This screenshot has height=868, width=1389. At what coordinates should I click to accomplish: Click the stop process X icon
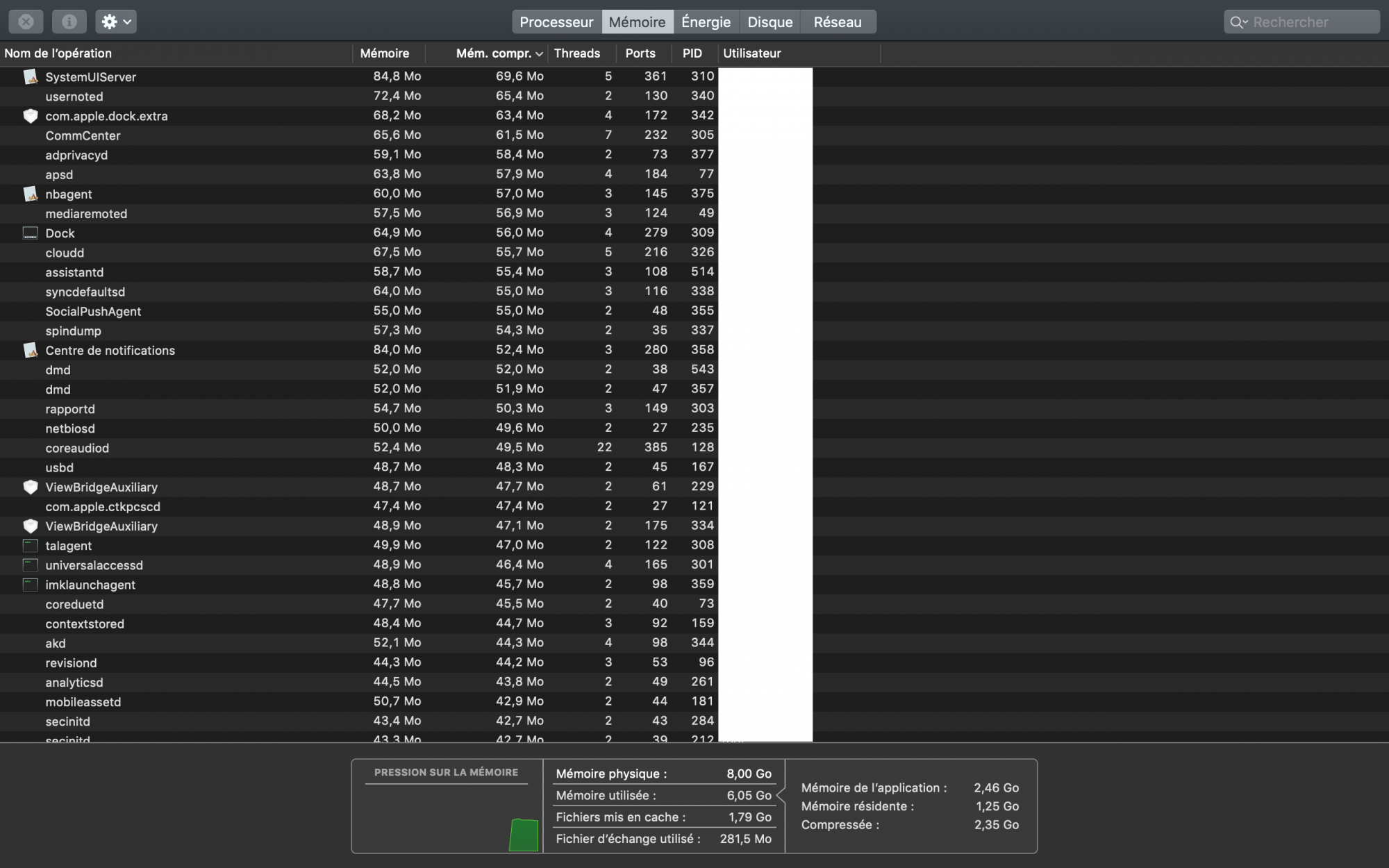tap(26, 22)
